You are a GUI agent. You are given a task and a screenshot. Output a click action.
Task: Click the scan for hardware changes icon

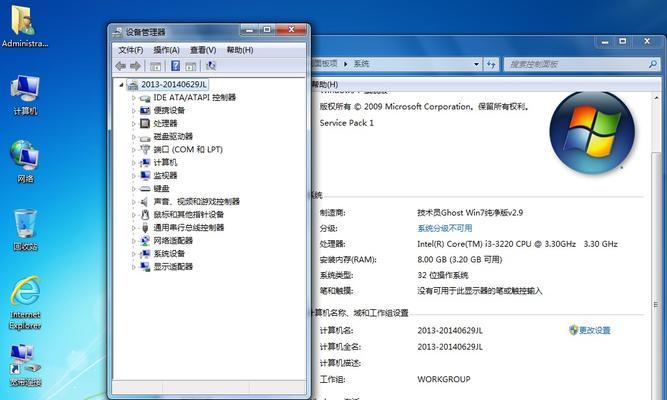click(x=211, y=66)
